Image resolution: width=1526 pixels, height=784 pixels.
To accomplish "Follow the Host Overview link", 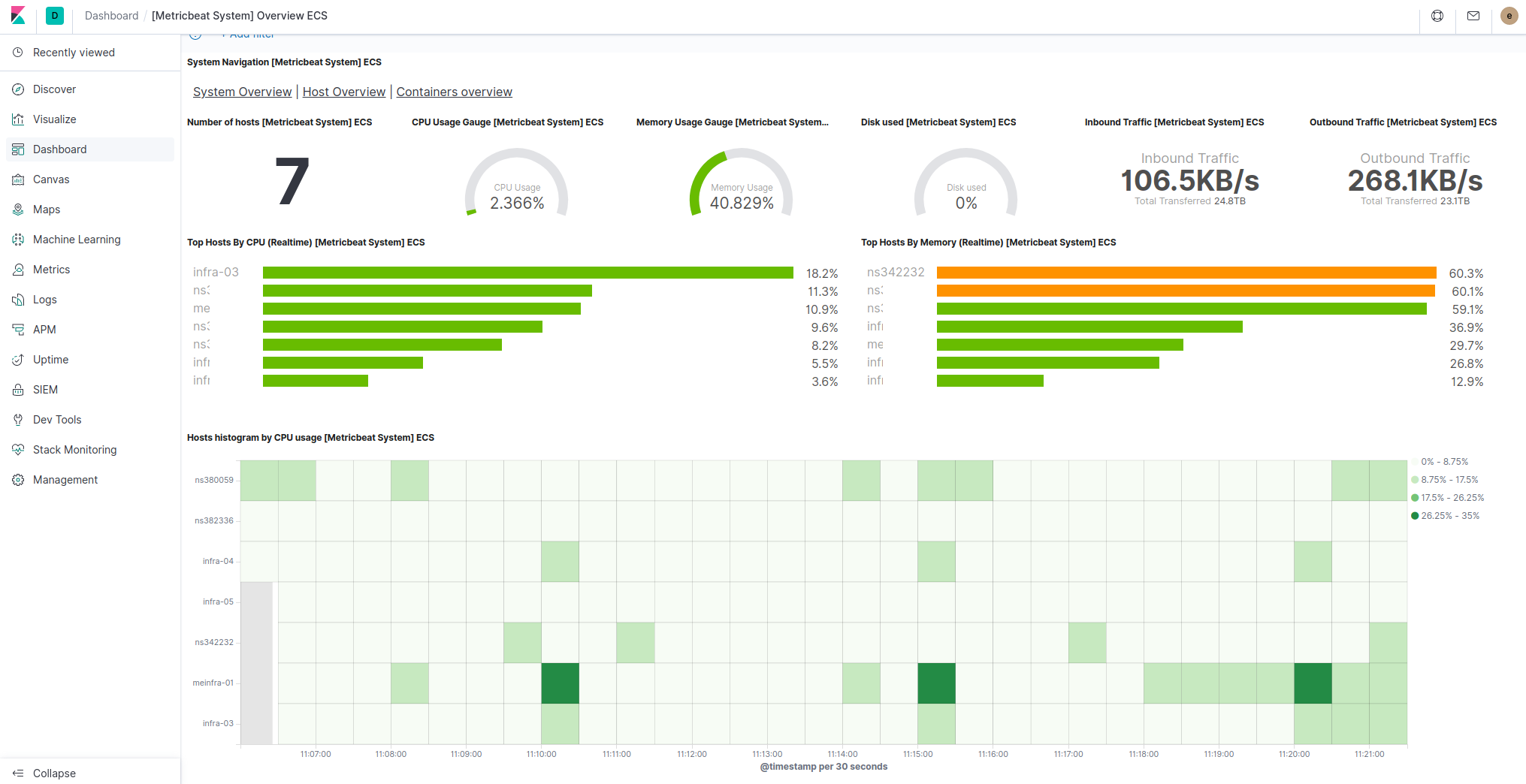I will click(344, 92).
